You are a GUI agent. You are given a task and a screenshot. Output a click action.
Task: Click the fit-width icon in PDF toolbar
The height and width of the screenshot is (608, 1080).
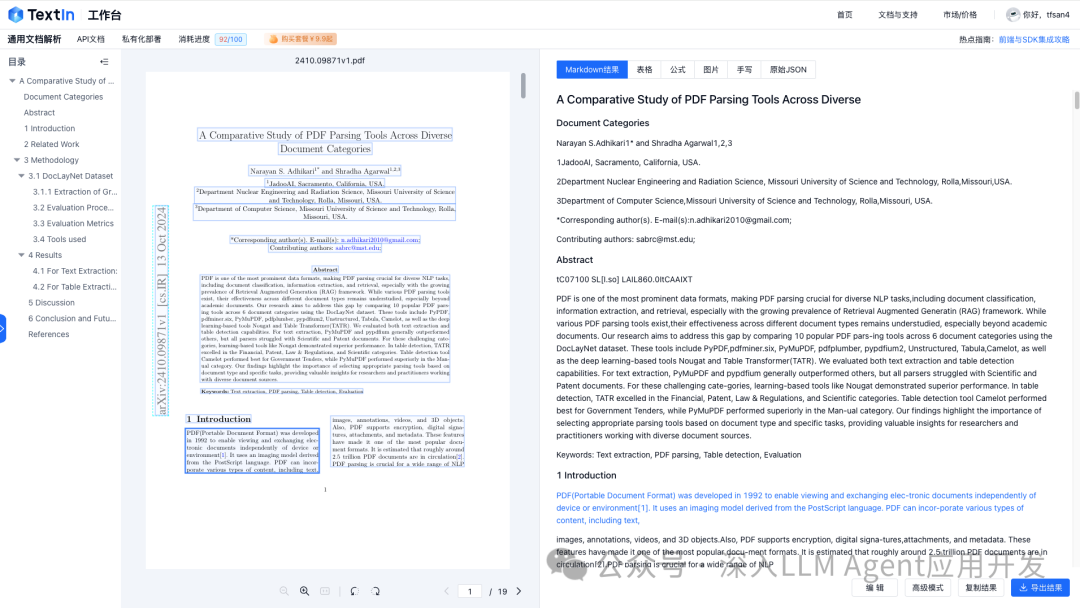pos(325,591)
